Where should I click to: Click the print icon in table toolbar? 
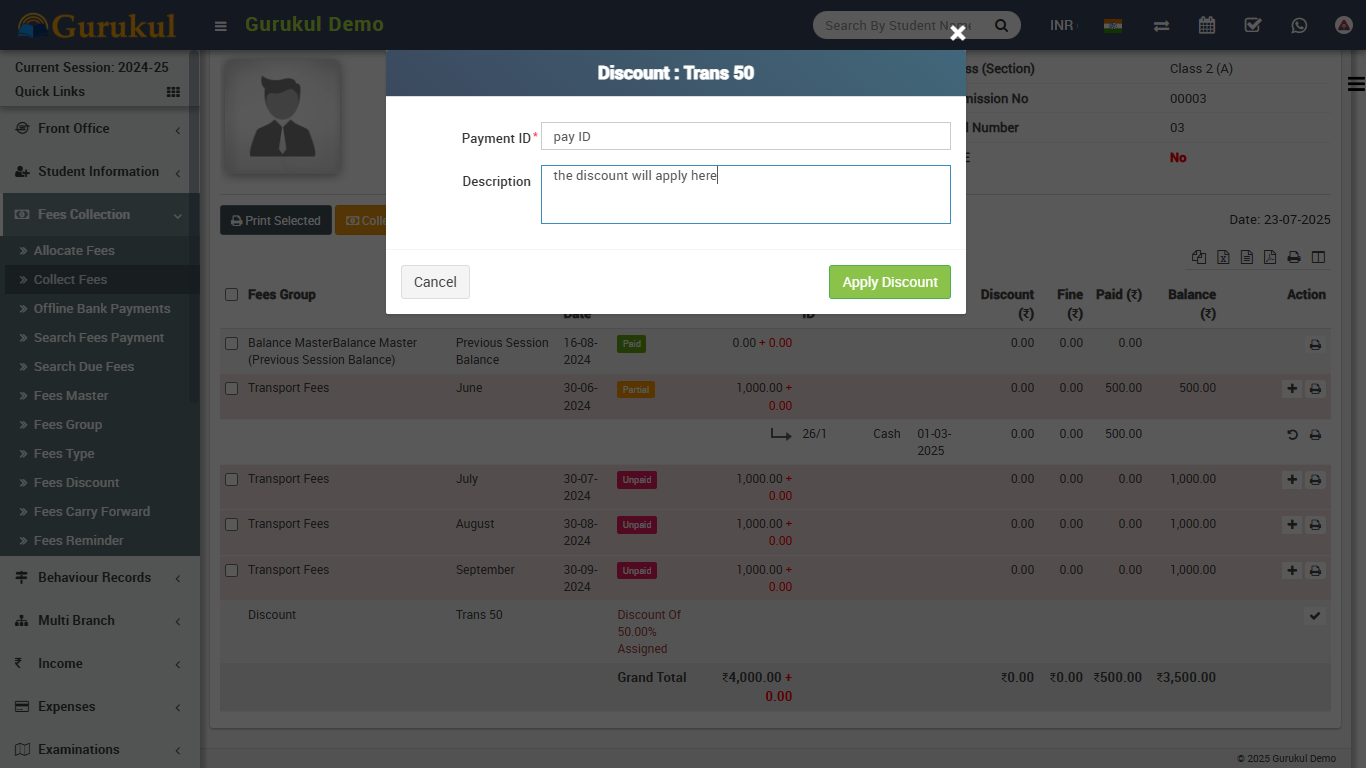(1294, 257)
